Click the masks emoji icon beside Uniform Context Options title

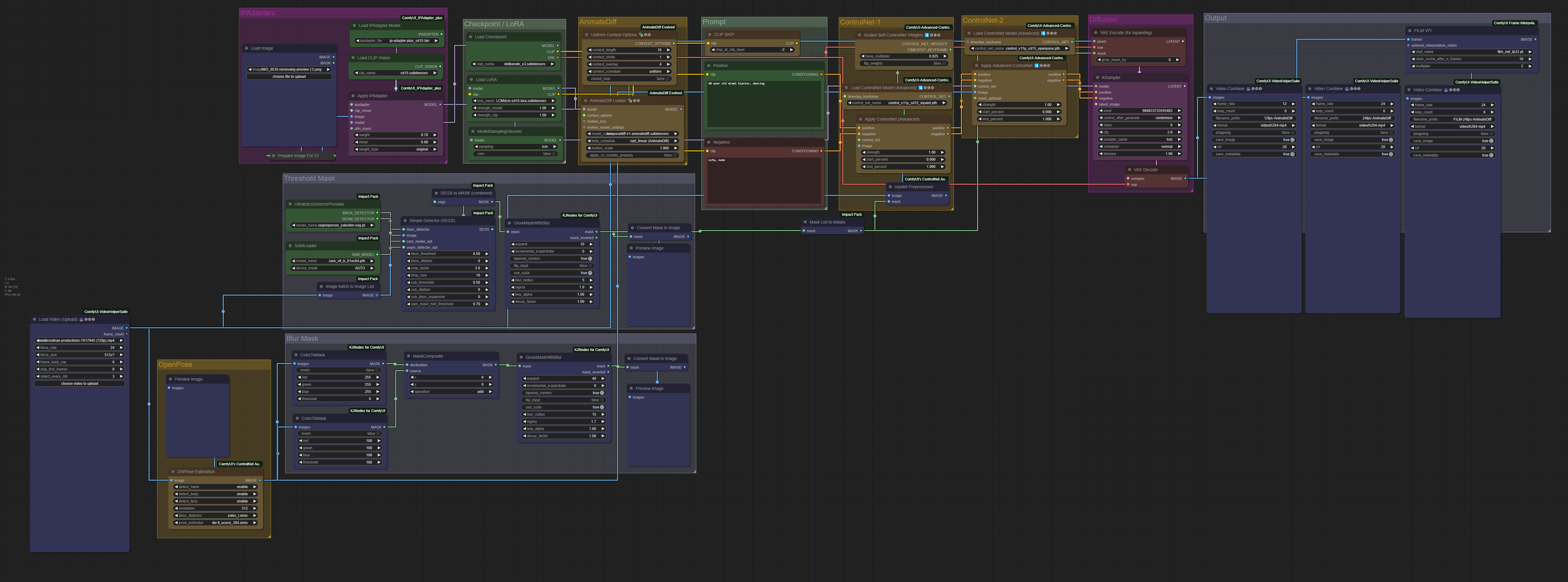[x=641, y=35]
